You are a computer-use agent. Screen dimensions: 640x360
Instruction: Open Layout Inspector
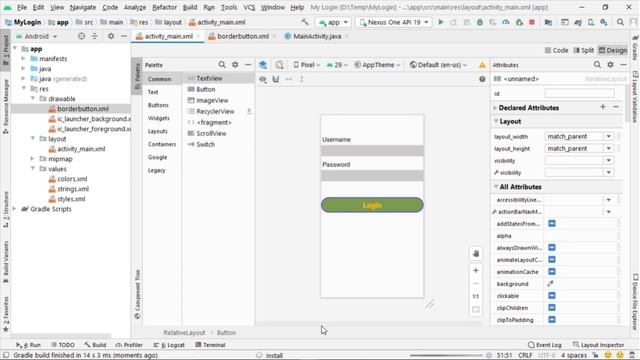598,345
